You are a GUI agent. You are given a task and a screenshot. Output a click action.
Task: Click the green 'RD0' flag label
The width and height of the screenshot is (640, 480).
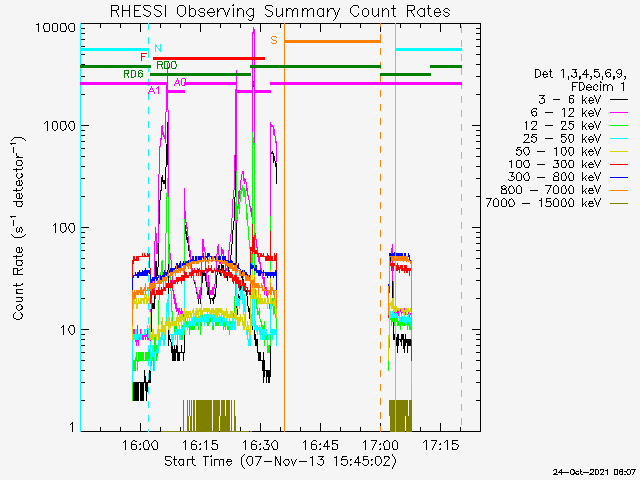pos(167,65)
